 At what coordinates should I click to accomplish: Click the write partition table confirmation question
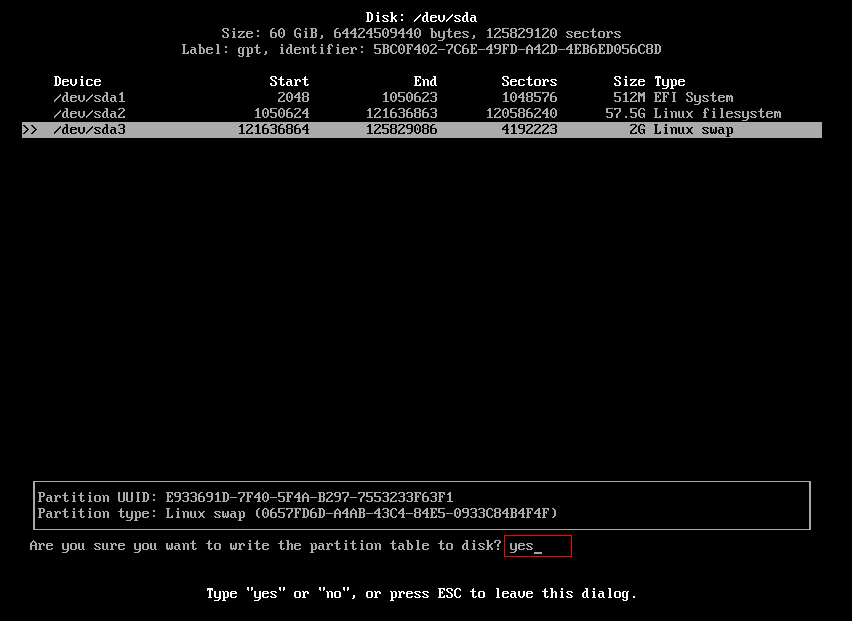pos(265,546)
